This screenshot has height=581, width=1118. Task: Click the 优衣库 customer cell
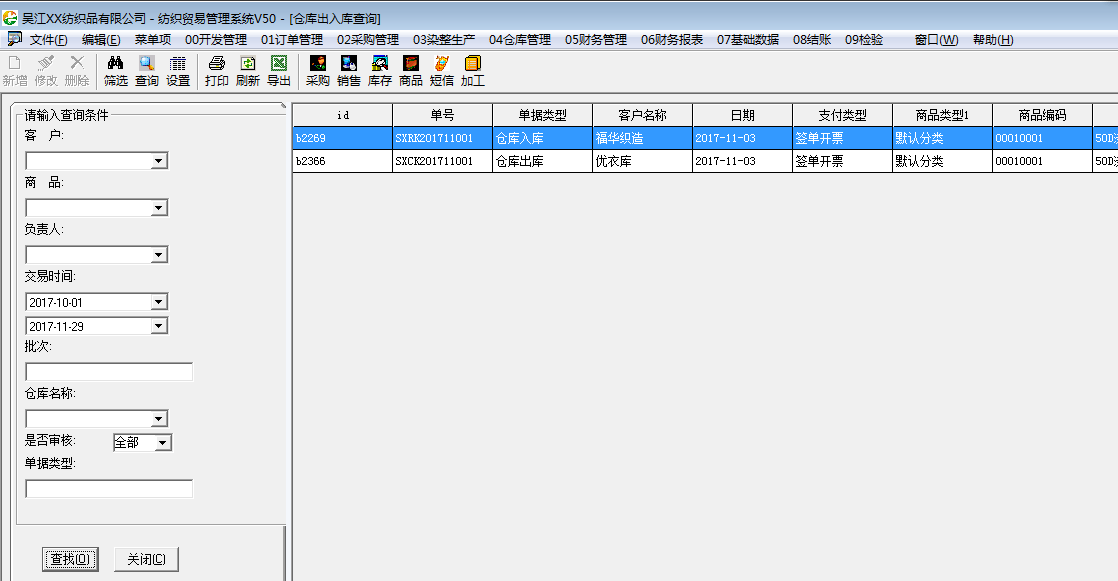(x=642, y=161)
